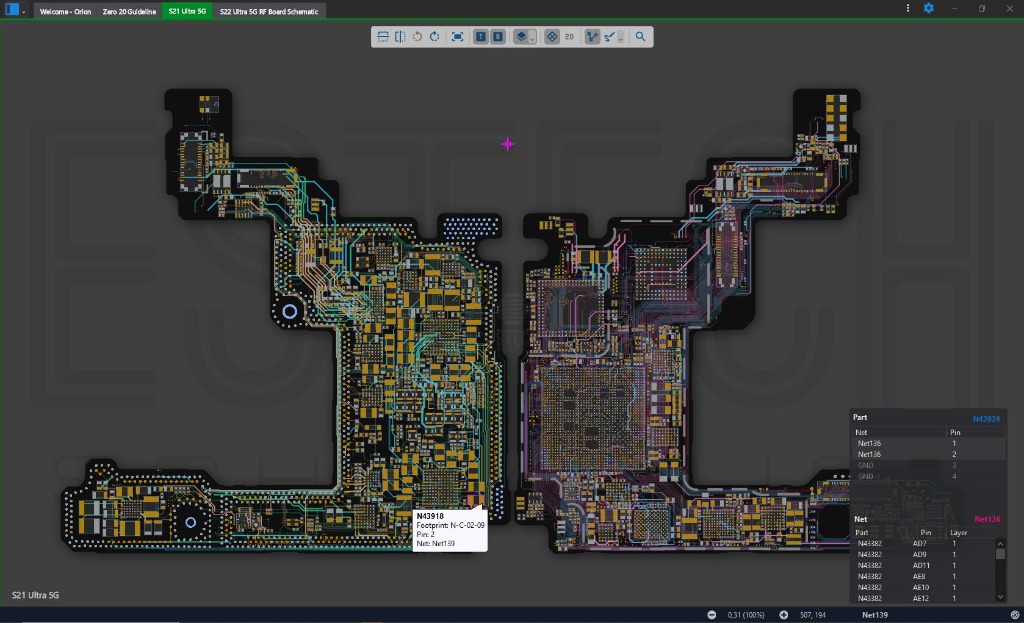
Task: Open the layers dropdown arrow
Action: pyautogui.click(x=532, y=39)
